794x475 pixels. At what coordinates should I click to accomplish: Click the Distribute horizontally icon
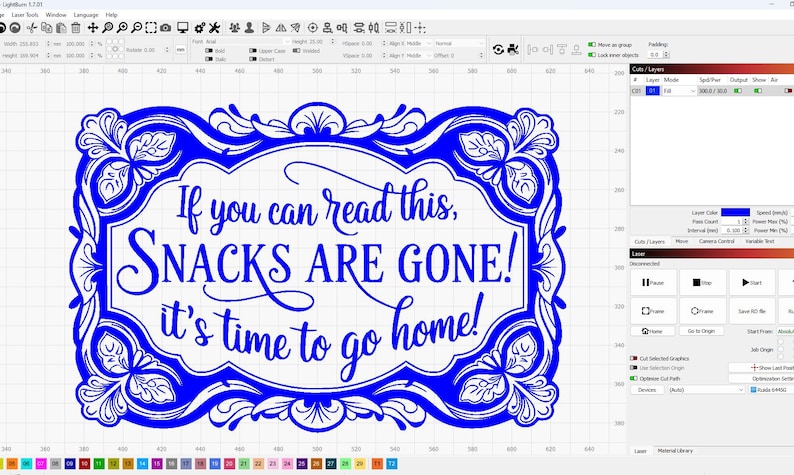coord(374,28)
